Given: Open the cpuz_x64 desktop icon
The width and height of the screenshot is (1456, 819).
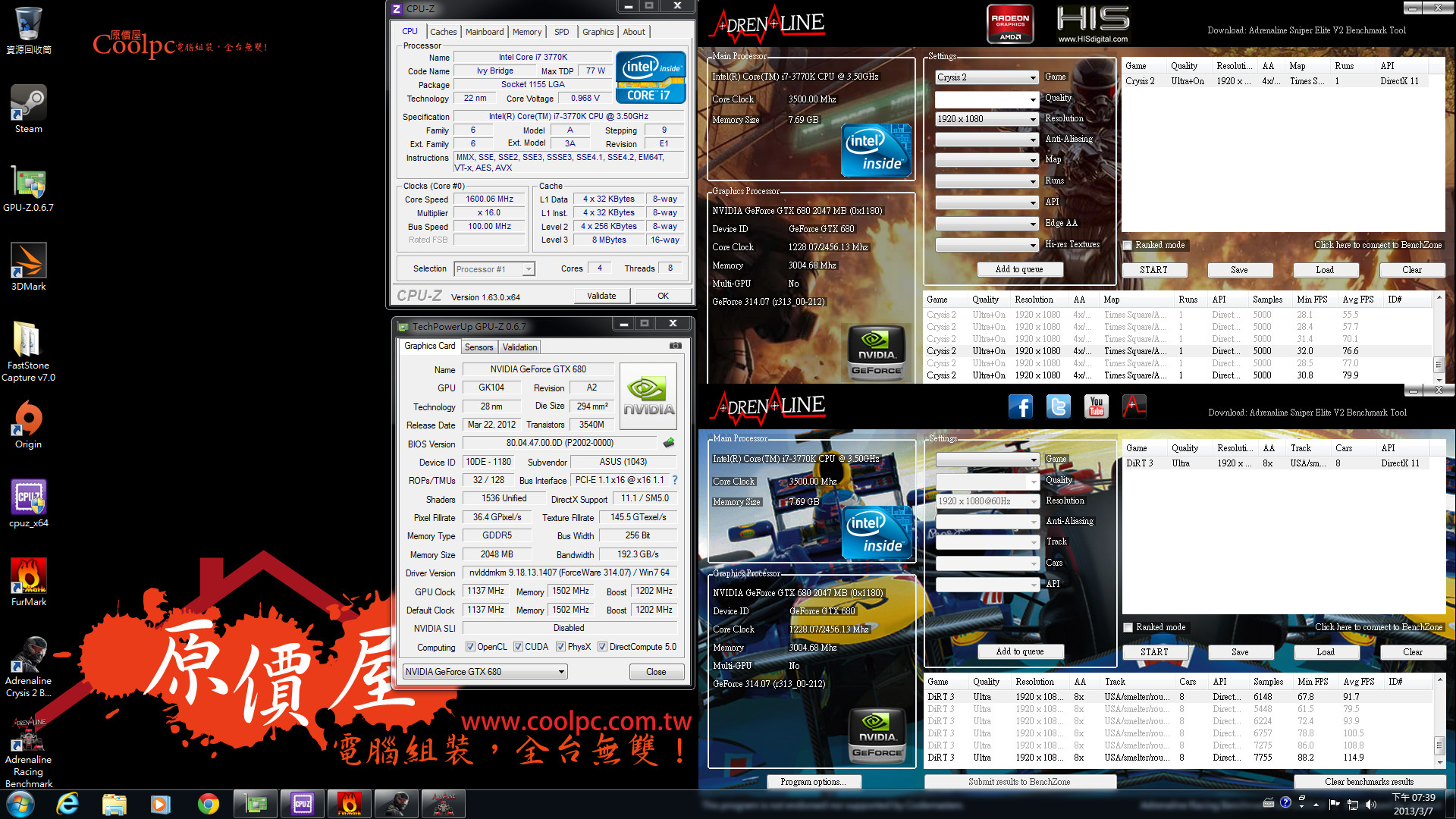Looking at the screenshot, I should click(x=29, y=503).
